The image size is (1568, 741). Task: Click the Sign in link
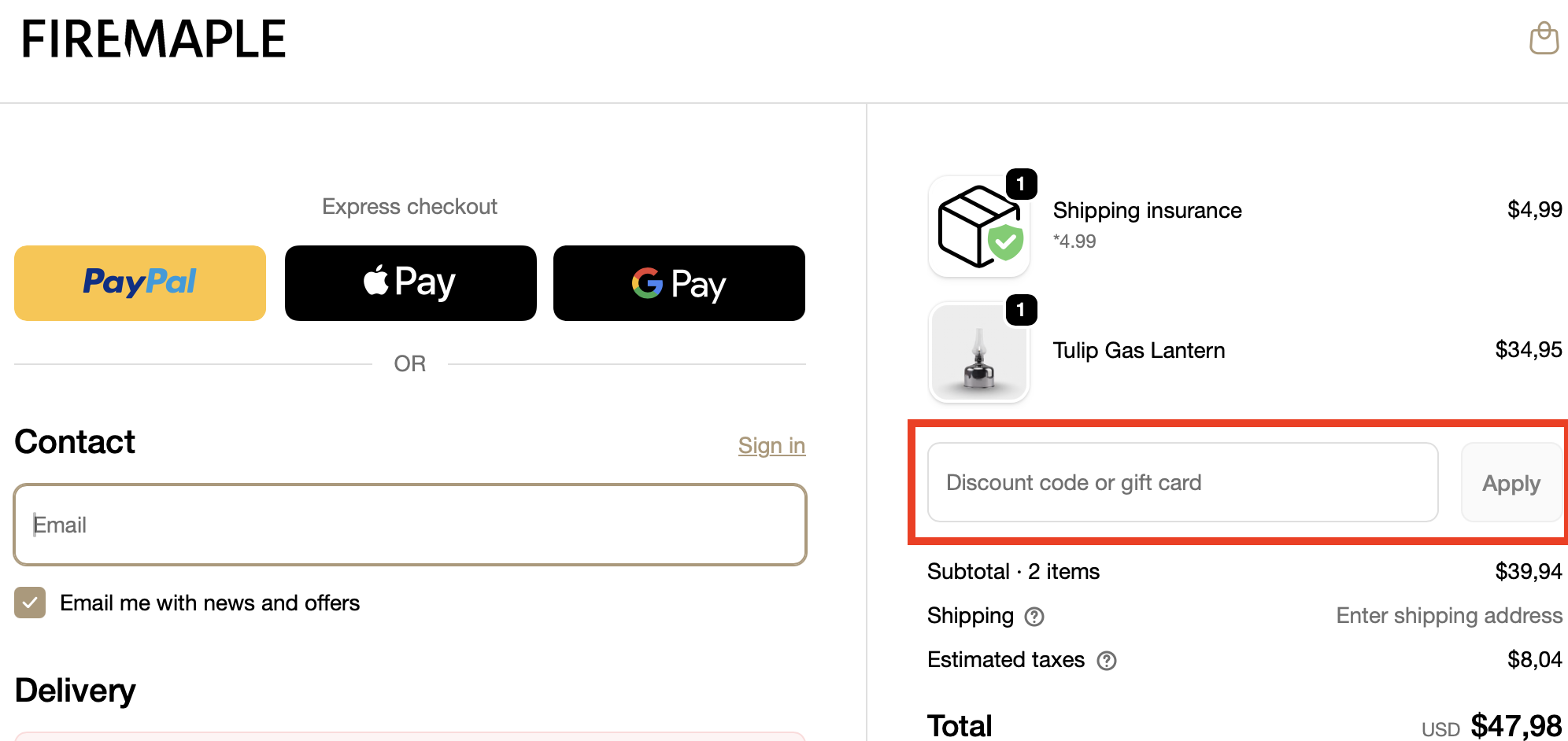(771, 446)
